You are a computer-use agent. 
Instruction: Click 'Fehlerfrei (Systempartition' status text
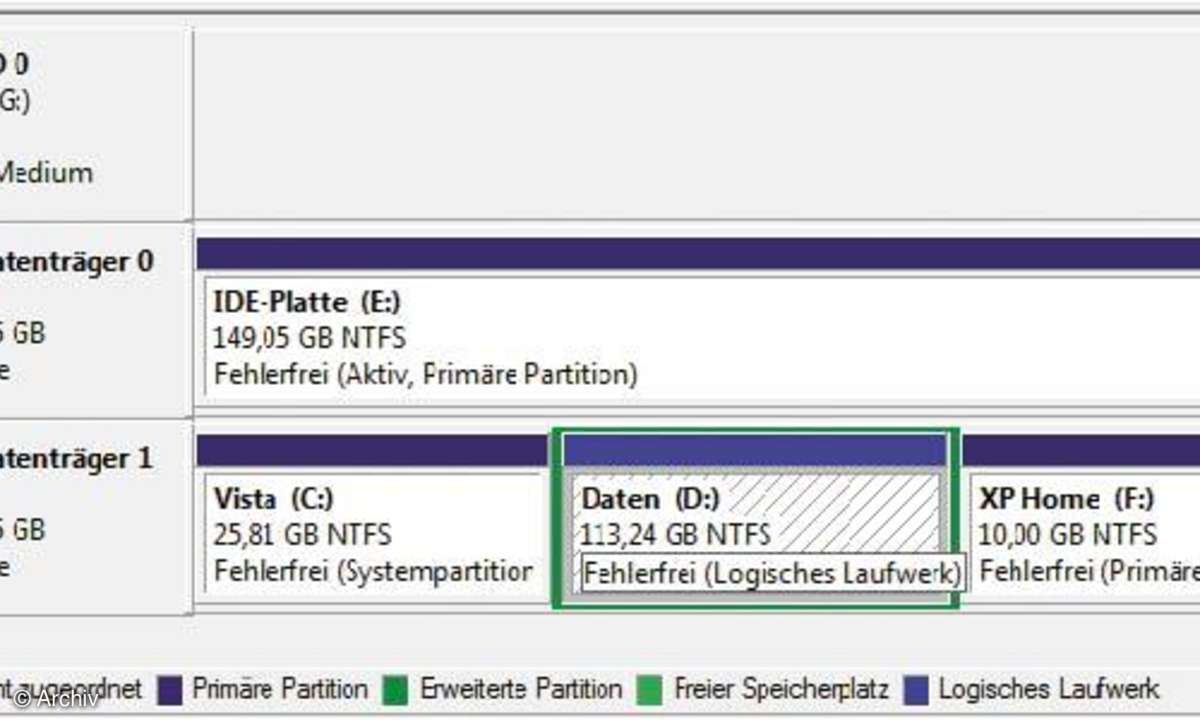click(373, 573)
